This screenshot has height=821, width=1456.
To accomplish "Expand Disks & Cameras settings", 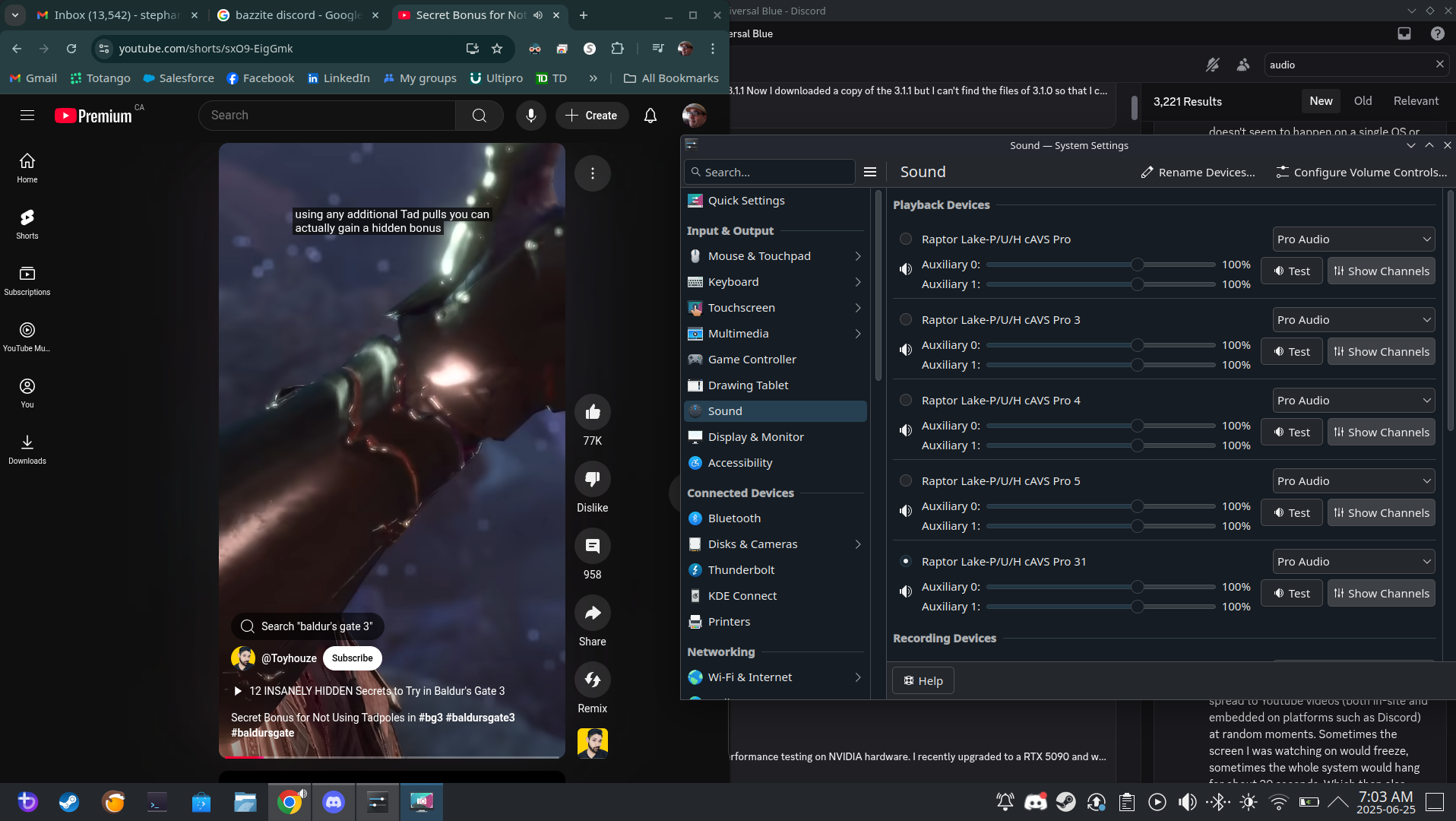I will coord(775,544).
